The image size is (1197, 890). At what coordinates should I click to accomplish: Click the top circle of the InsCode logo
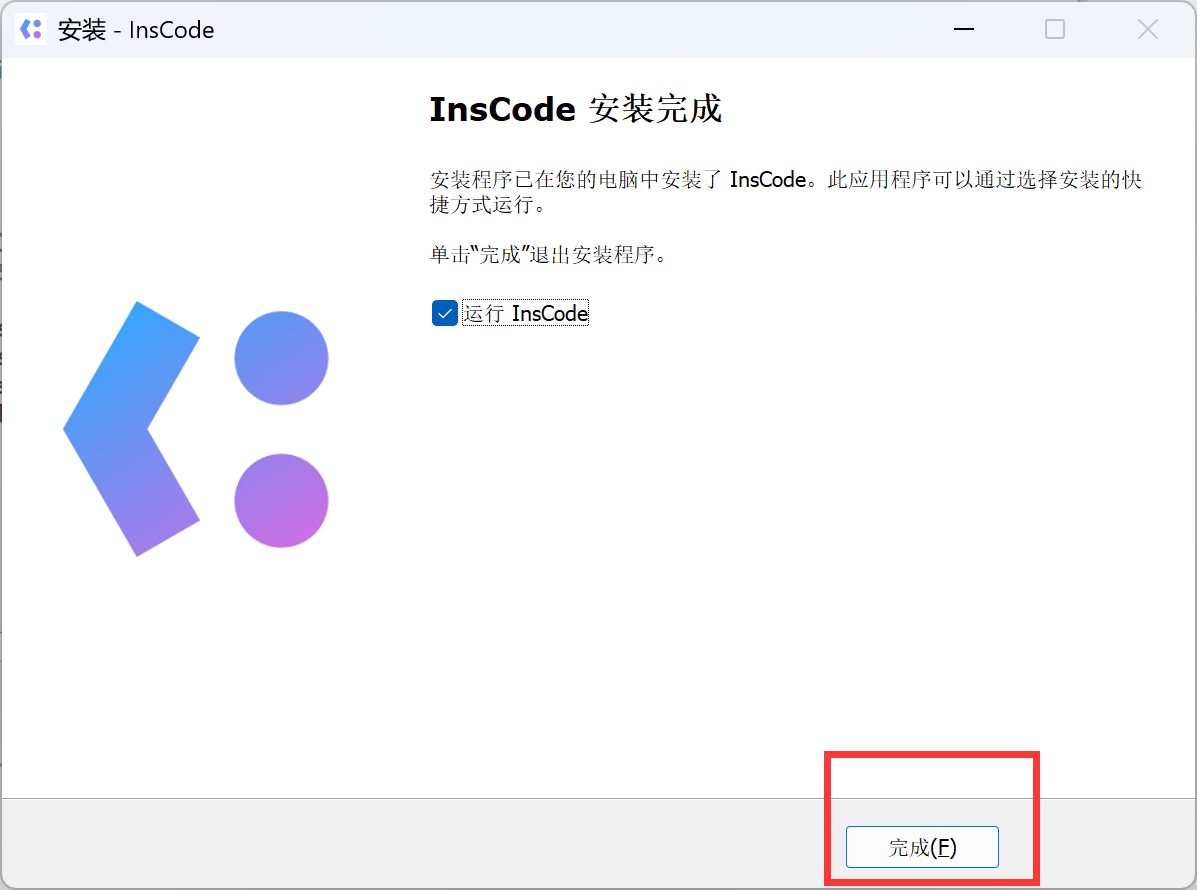tap(281, 357)
